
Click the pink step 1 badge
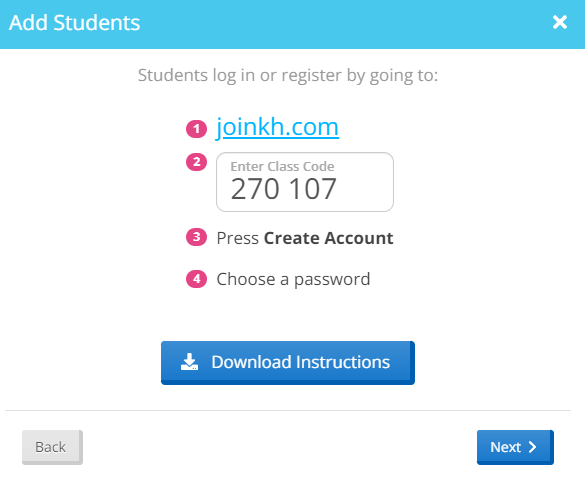click(197, 129)
